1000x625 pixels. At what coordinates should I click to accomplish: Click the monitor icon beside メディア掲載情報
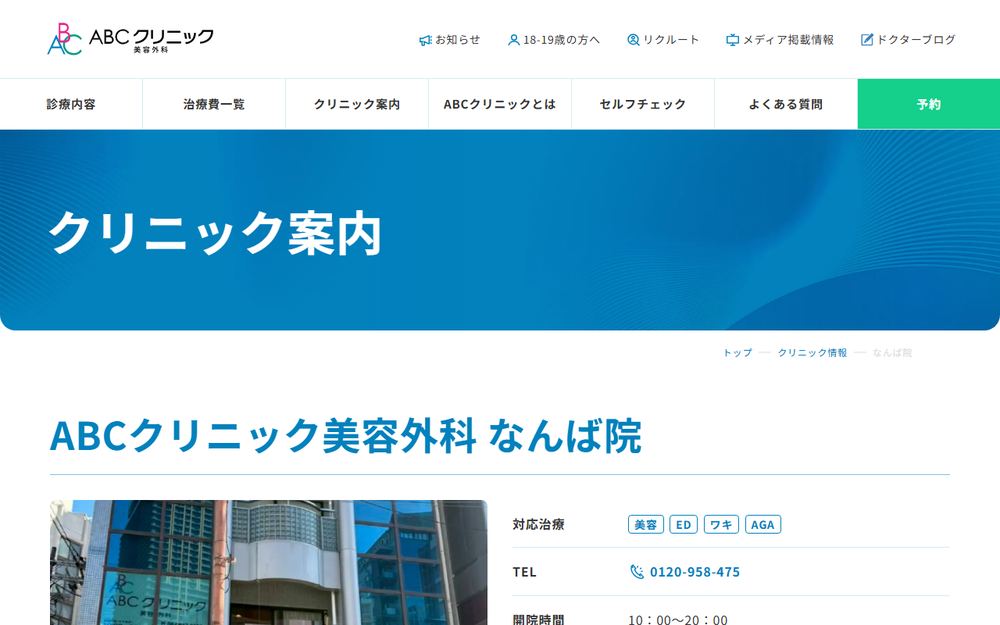(x=732, y=40)
